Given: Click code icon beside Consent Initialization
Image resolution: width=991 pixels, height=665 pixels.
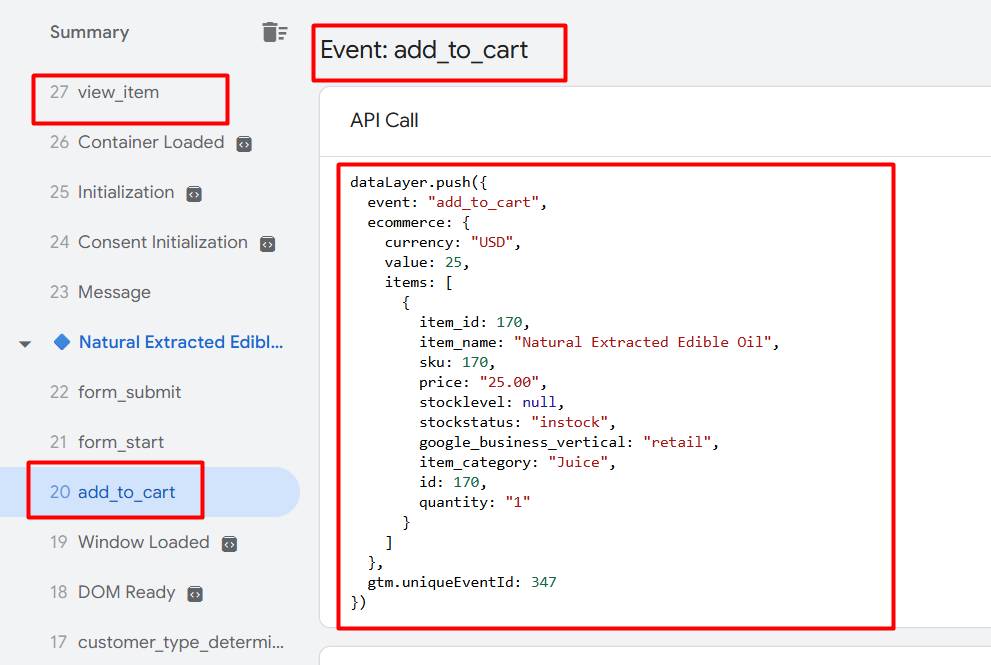Looking at the screenshot, I should 267,244.
